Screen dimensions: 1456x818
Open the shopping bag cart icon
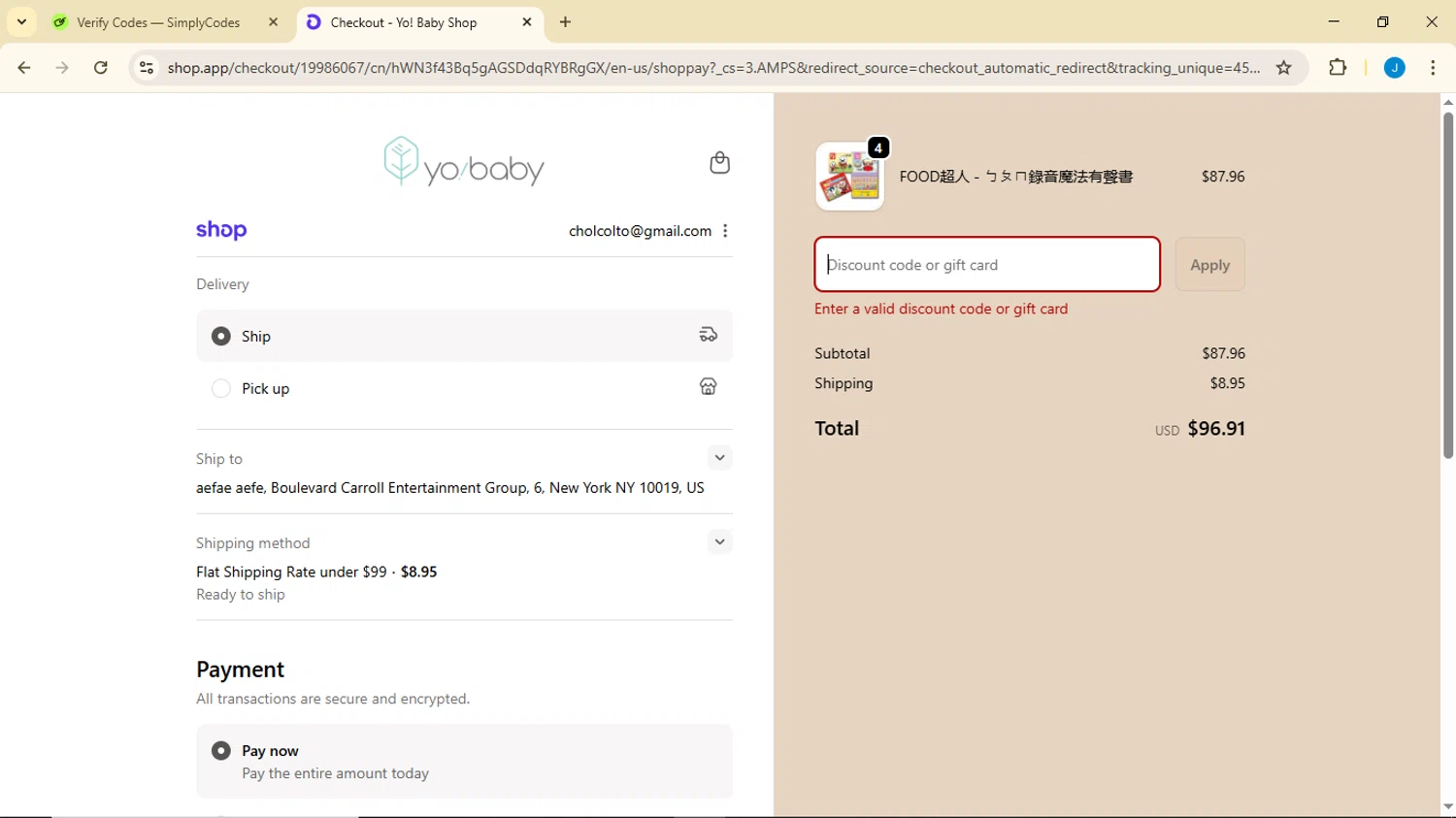pos(719,162)
